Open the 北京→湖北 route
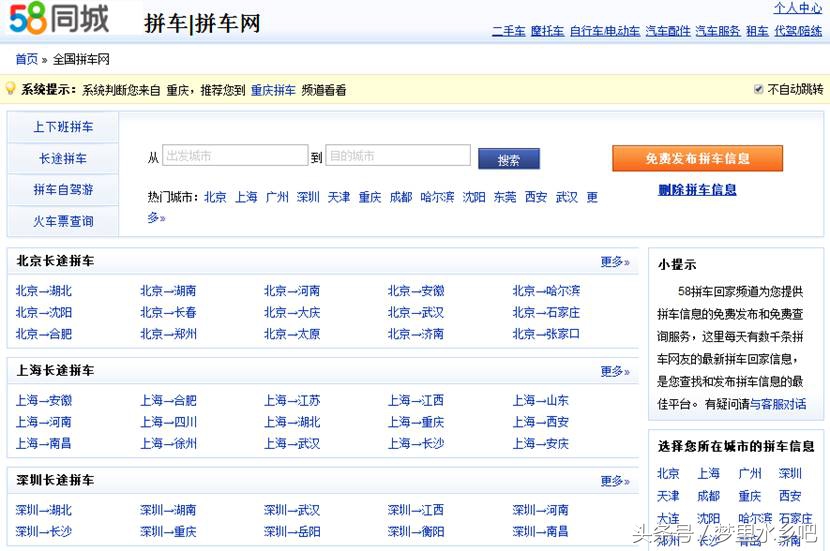Viewport: 830px width, 551px height. point(44,291)
